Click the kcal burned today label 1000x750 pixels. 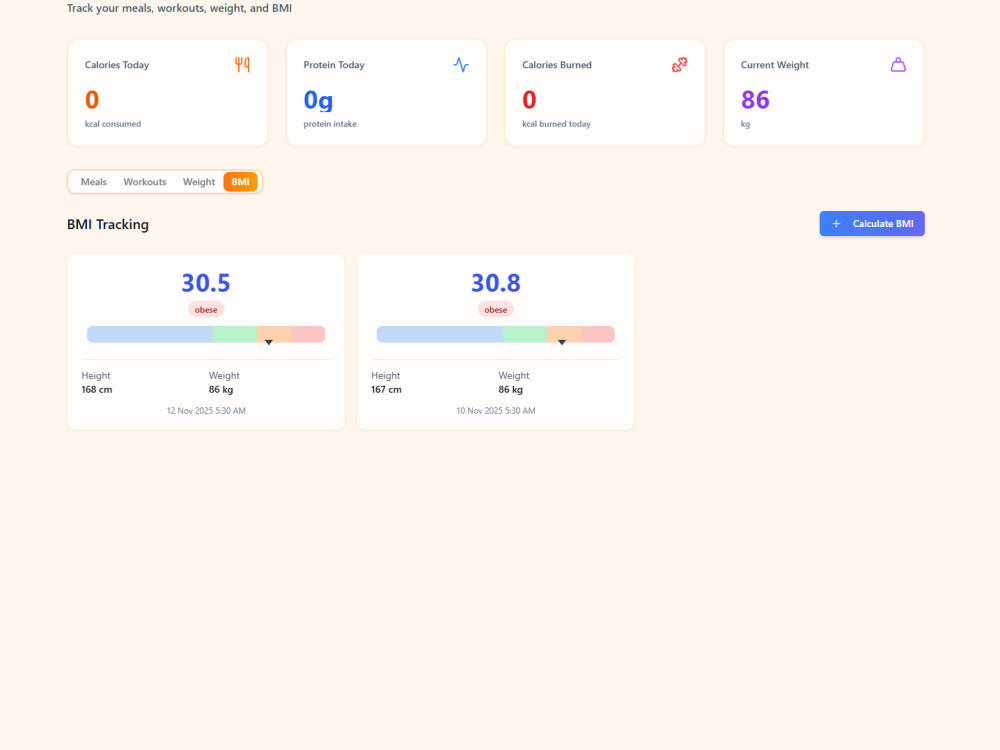pyautogui.click(x=556, y=124)
